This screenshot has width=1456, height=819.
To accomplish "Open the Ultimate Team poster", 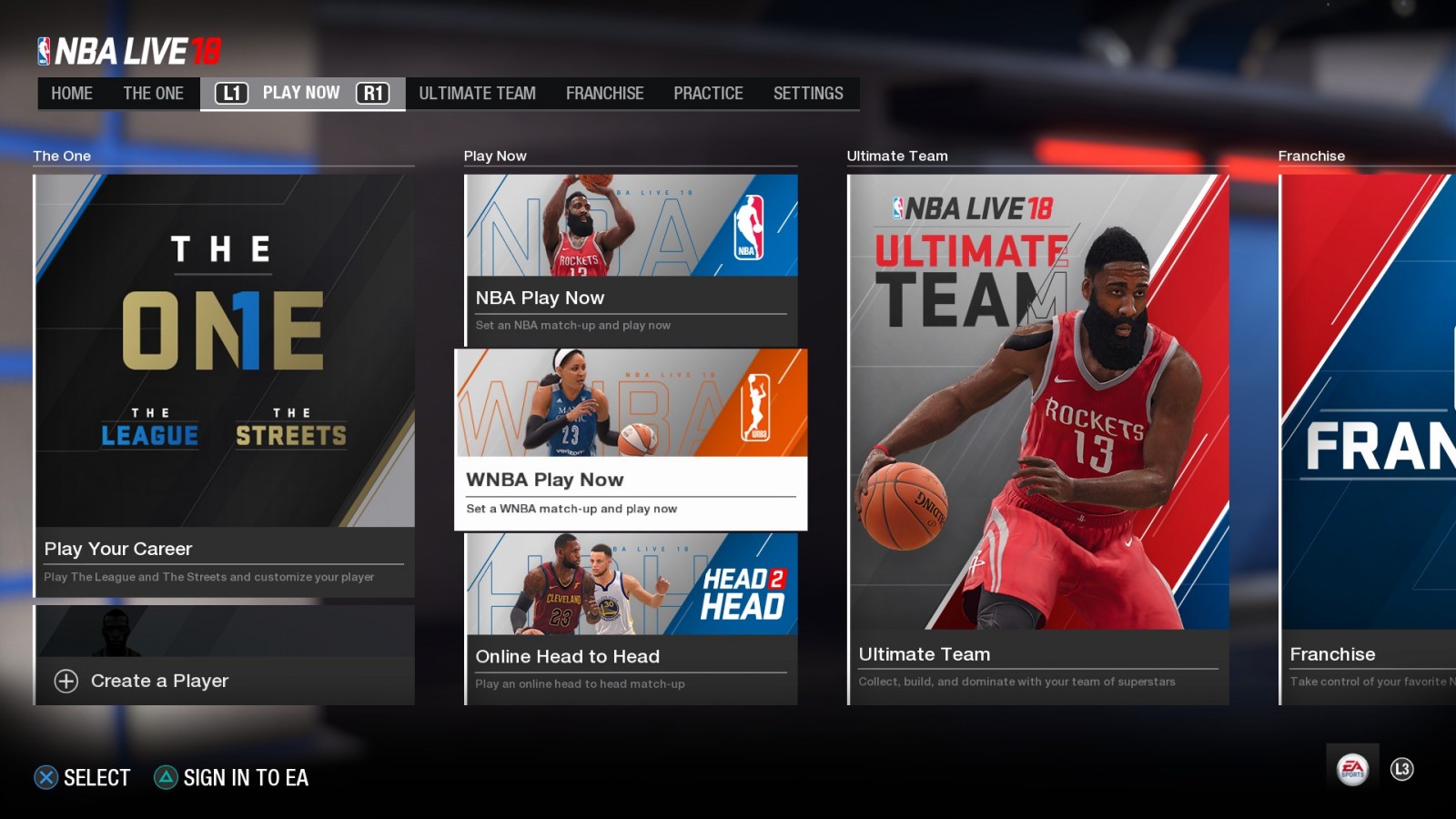I will point(1038,401).
